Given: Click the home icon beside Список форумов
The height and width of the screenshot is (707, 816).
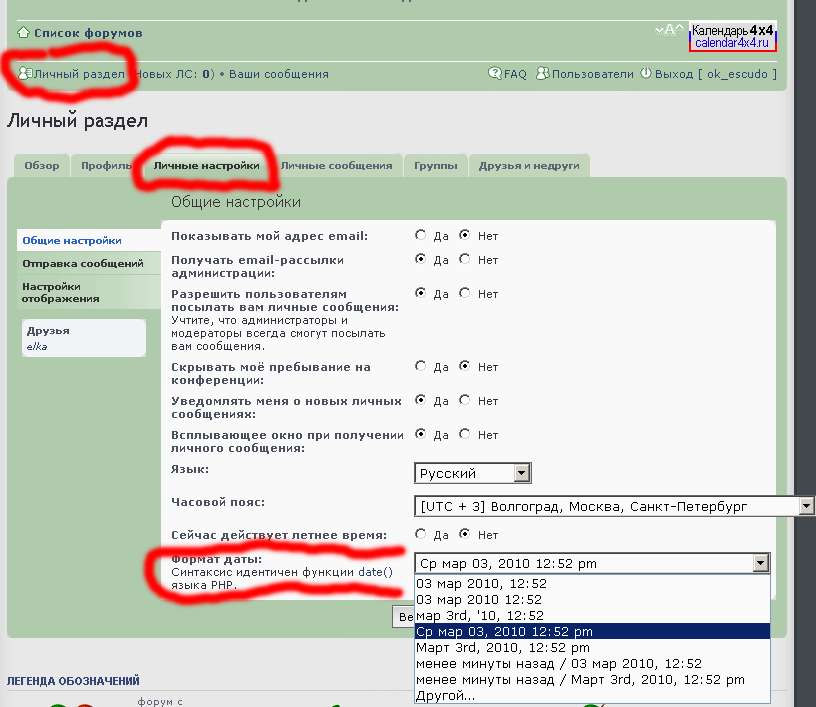Looking at the screenshot, I should point(23,33).
